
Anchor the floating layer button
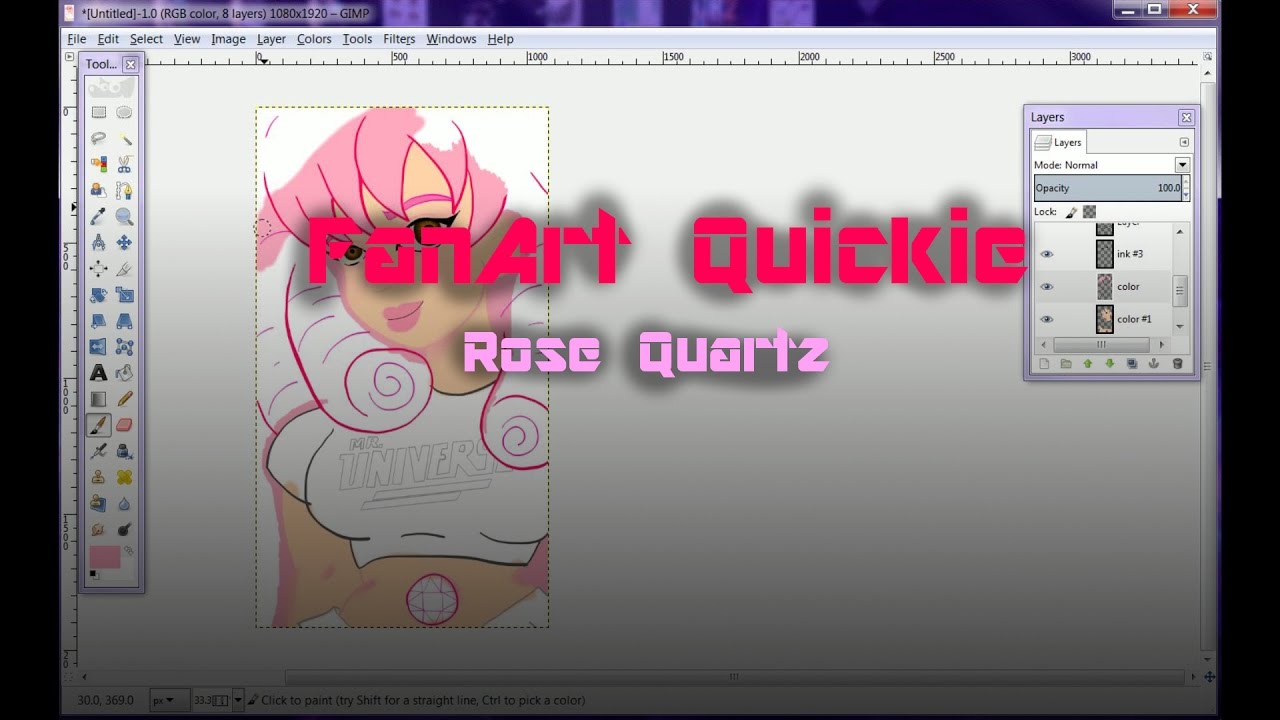point(1153,364)
